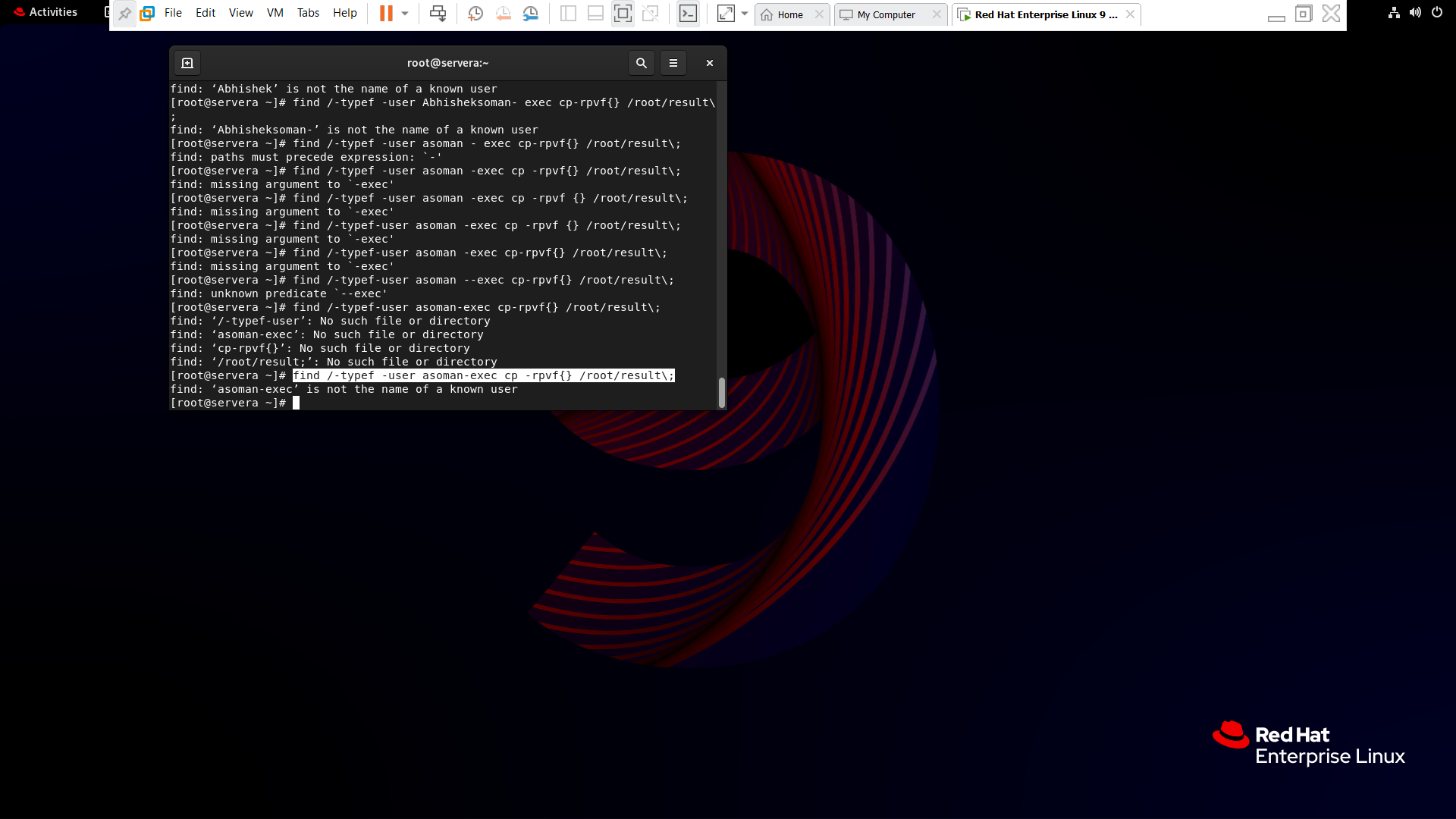Click the network status icon in taskbar
The image size is (1456, 819).
coord(1393,12)
